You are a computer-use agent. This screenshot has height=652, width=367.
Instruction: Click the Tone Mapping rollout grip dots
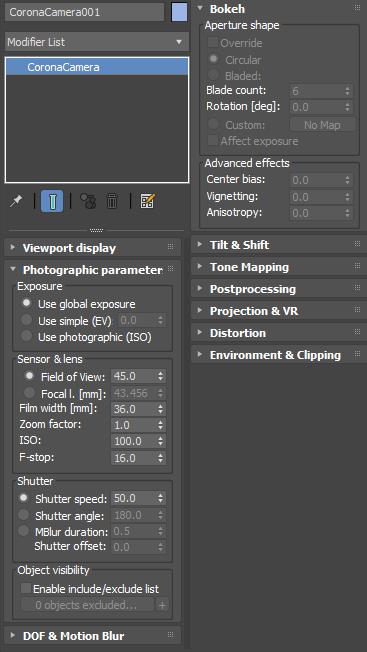(x=357, y=266)
